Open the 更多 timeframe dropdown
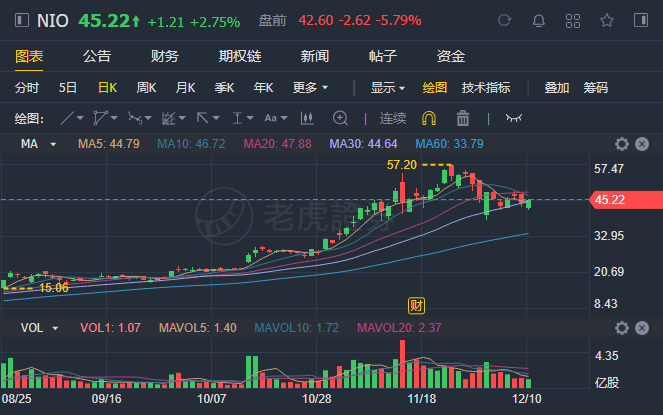 pos(310,88)
